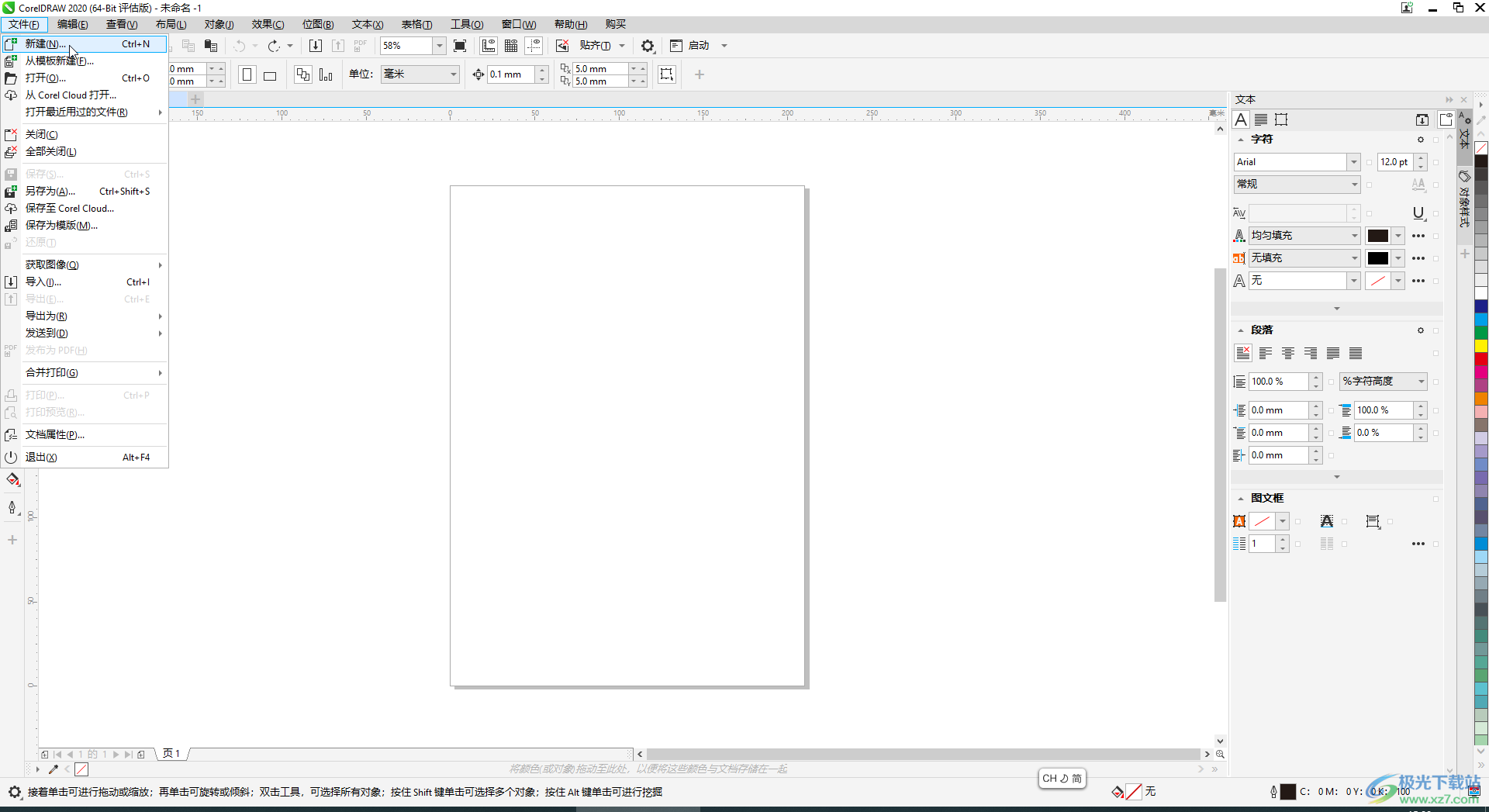Click the plus quick-customize button on property bar
This screenshot has height=812, width=1489.
coord(700,74)
